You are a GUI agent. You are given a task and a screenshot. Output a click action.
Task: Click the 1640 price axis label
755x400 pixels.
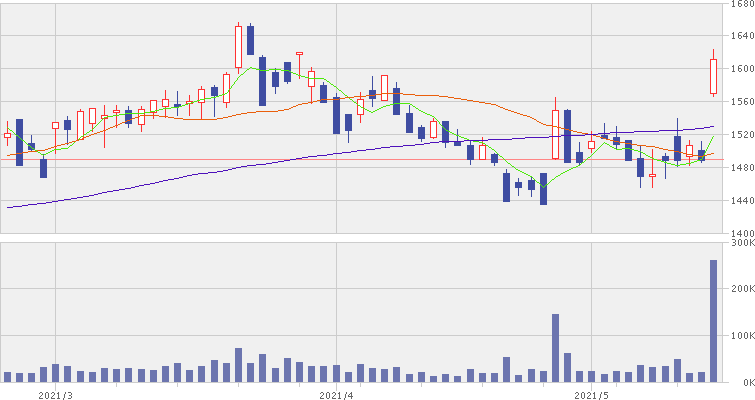[740, 36]
